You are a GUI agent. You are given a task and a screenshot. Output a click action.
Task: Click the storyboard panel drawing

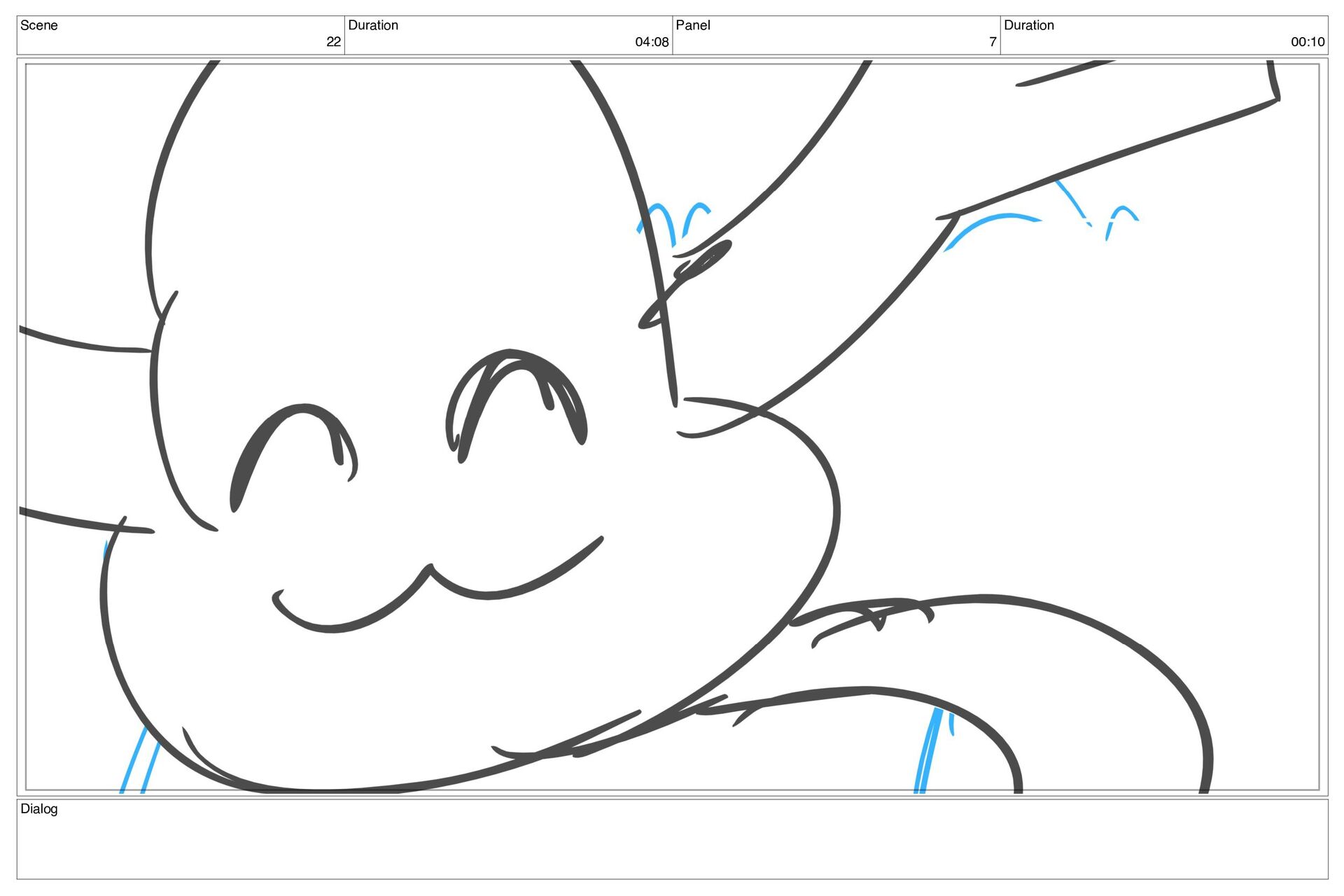(x=672, y=427)
